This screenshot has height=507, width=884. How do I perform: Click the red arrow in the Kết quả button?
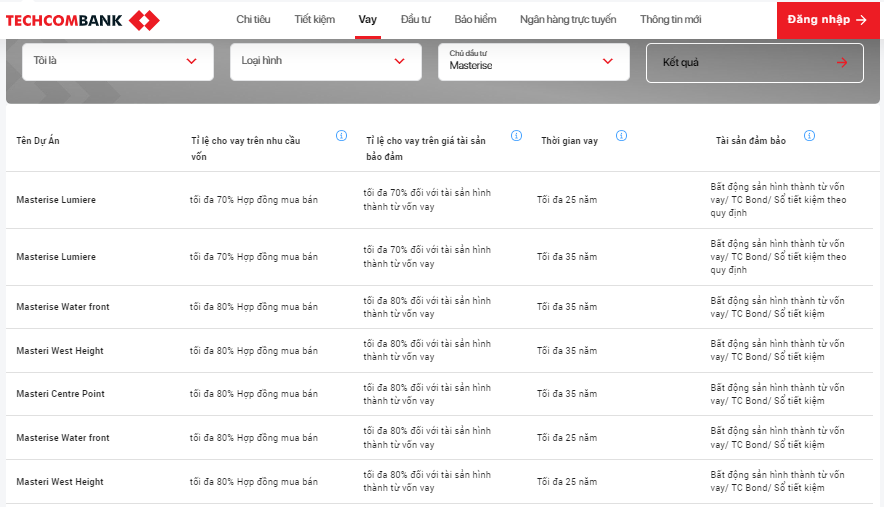(842, 63)
